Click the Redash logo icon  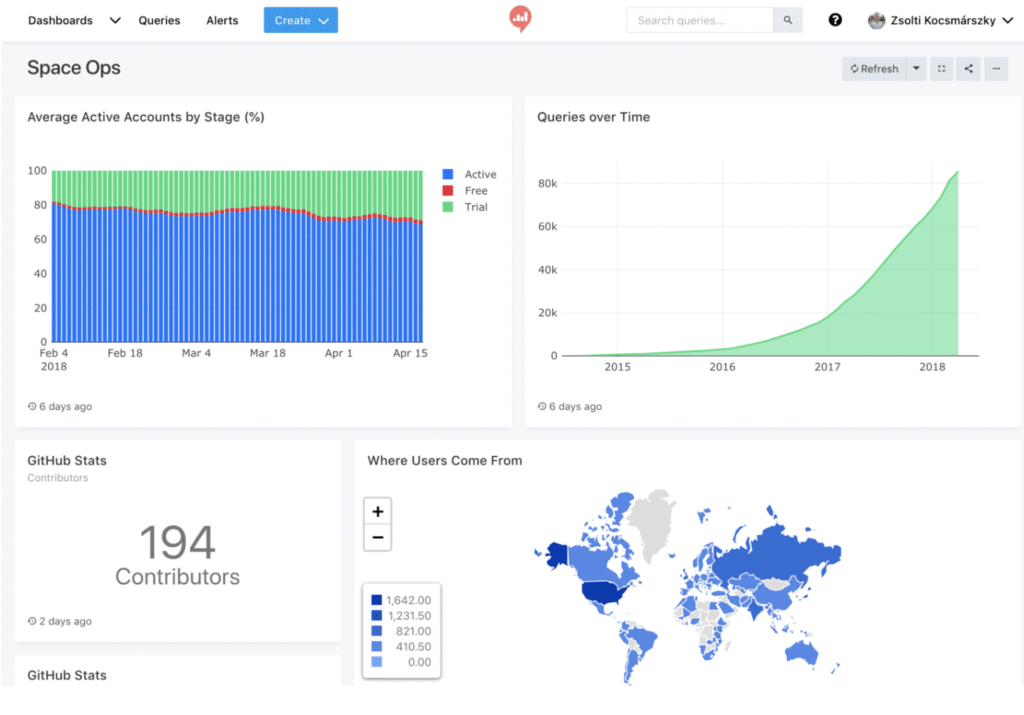click(520, 19)
